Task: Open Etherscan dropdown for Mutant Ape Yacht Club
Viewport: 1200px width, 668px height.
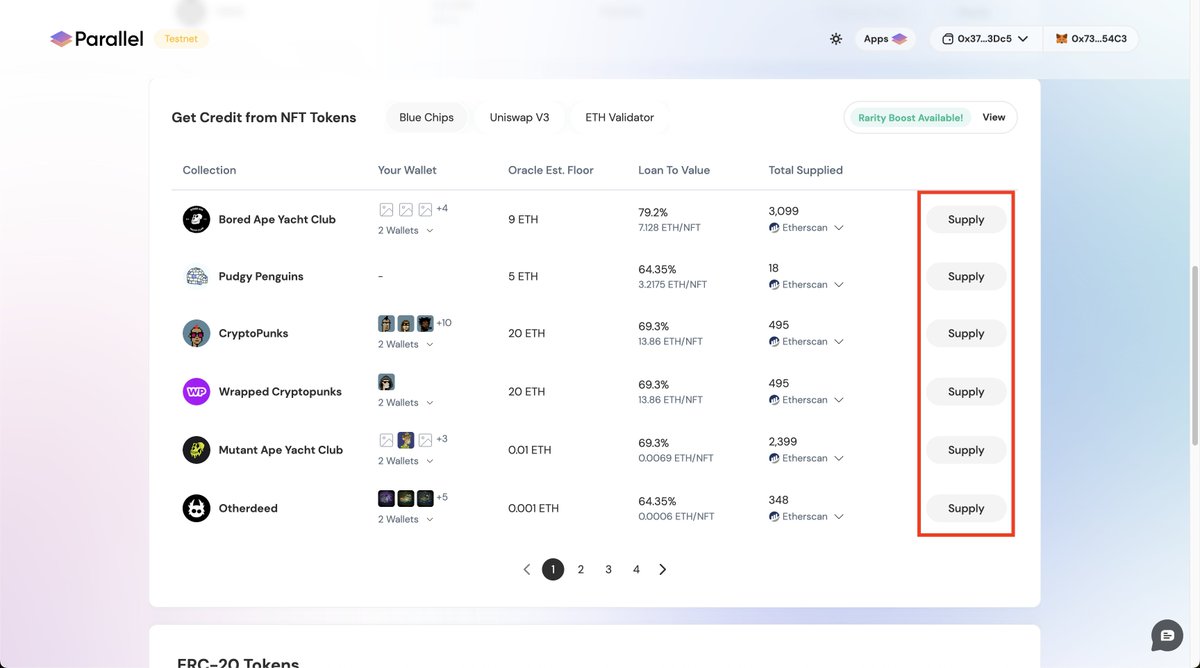Action: point(806,458)
